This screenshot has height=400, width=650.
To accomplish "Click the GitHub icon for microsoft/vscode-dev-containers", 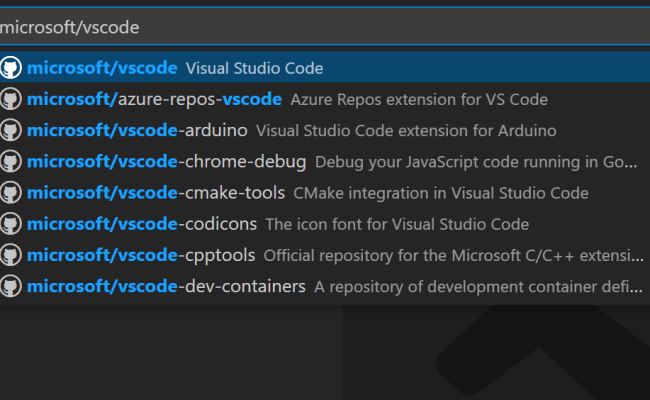I will click(10, 286).
